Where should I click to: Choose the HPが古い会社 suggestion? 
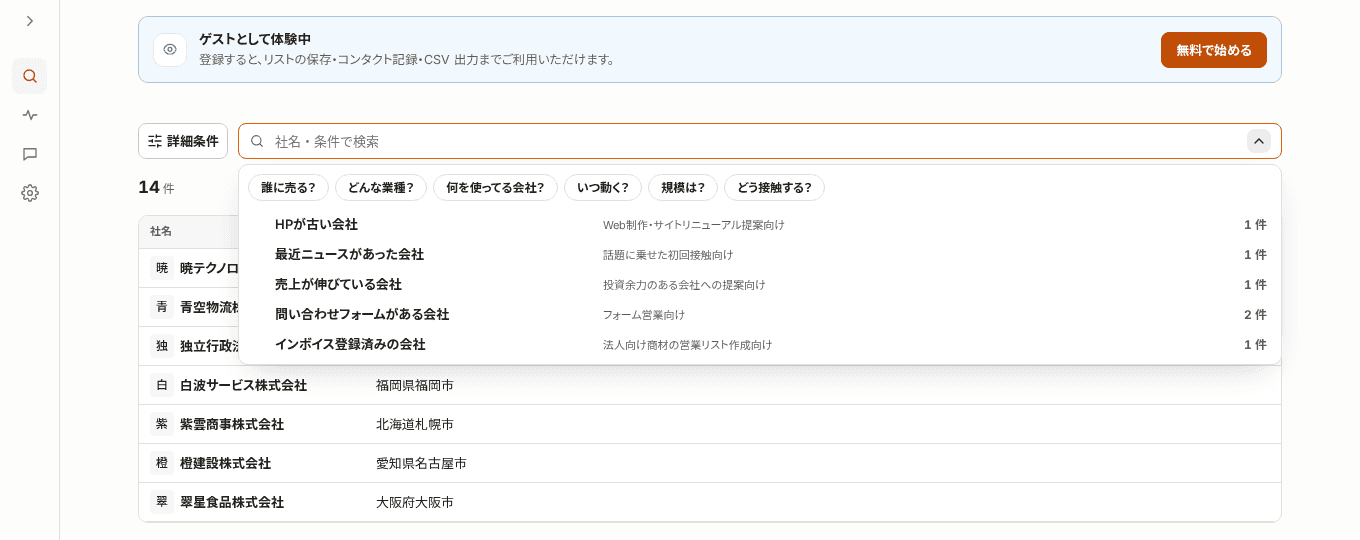click(x=760, y=225)
